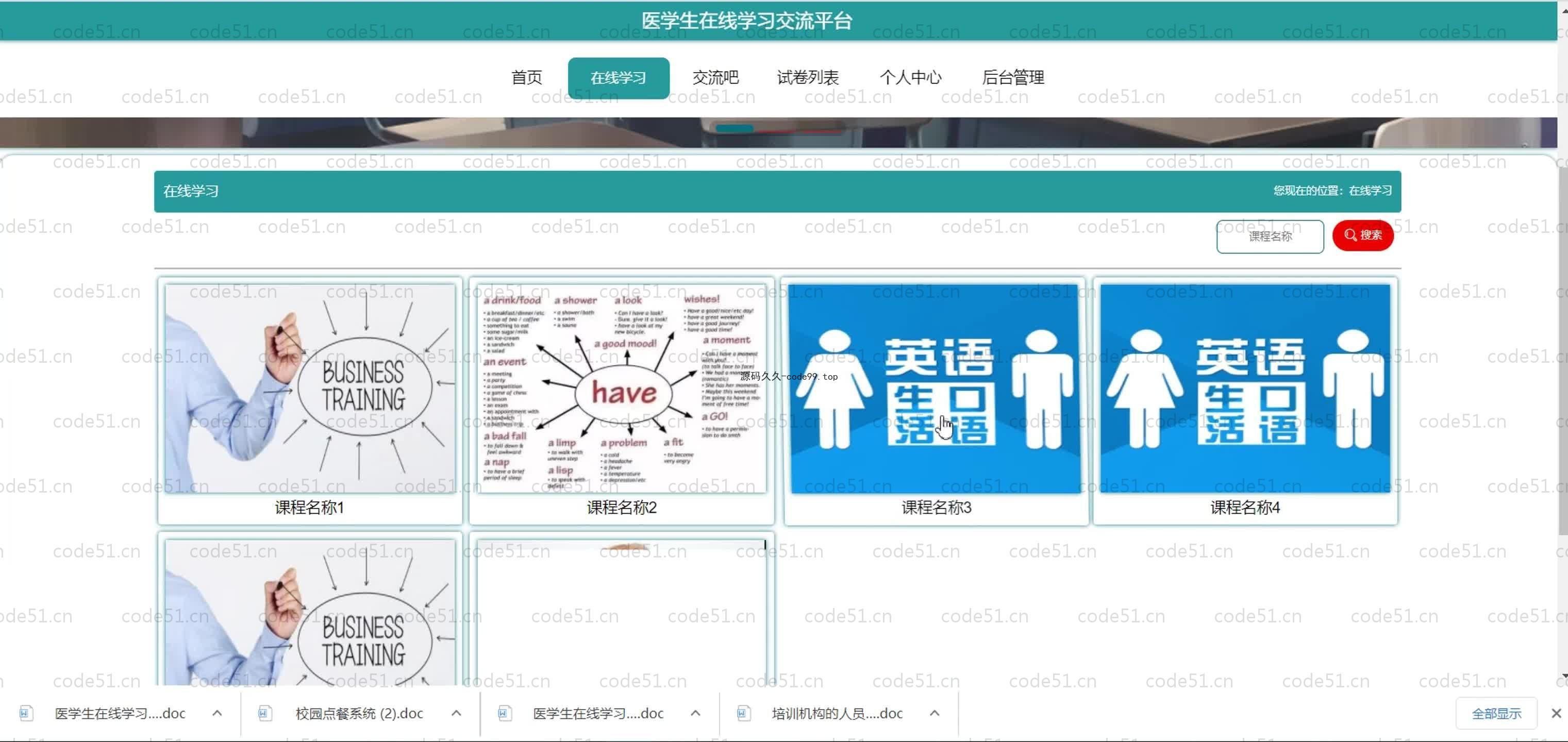
Task: Click the Word file icon of 培训机构的人员 download
Action: (x=743, y=713)
